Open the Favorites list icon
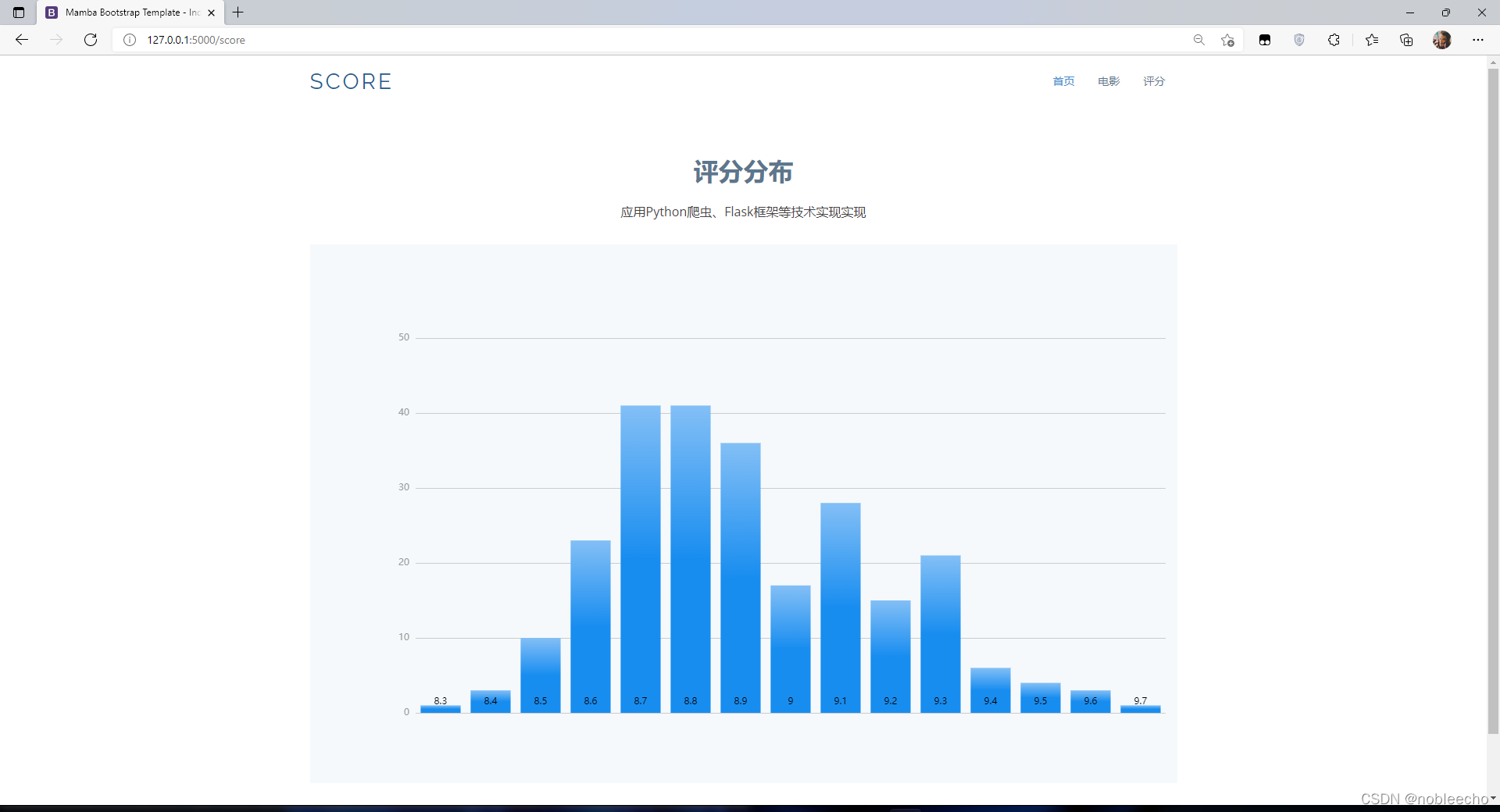Image resolution: width=1500 pixels, height=812 pixels. (1372, 40)
